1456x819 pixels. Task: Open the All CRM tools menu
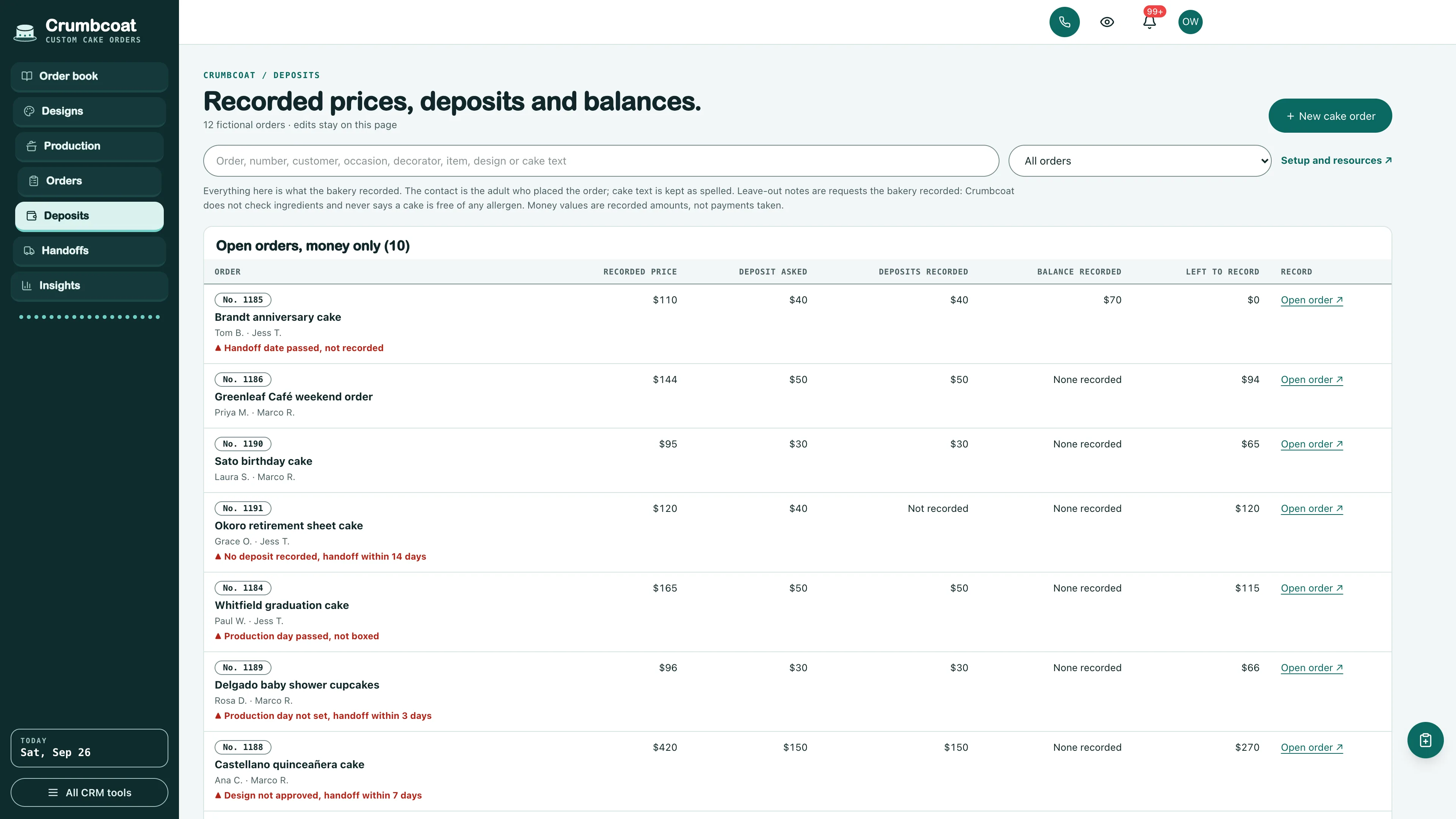(89, 792)
